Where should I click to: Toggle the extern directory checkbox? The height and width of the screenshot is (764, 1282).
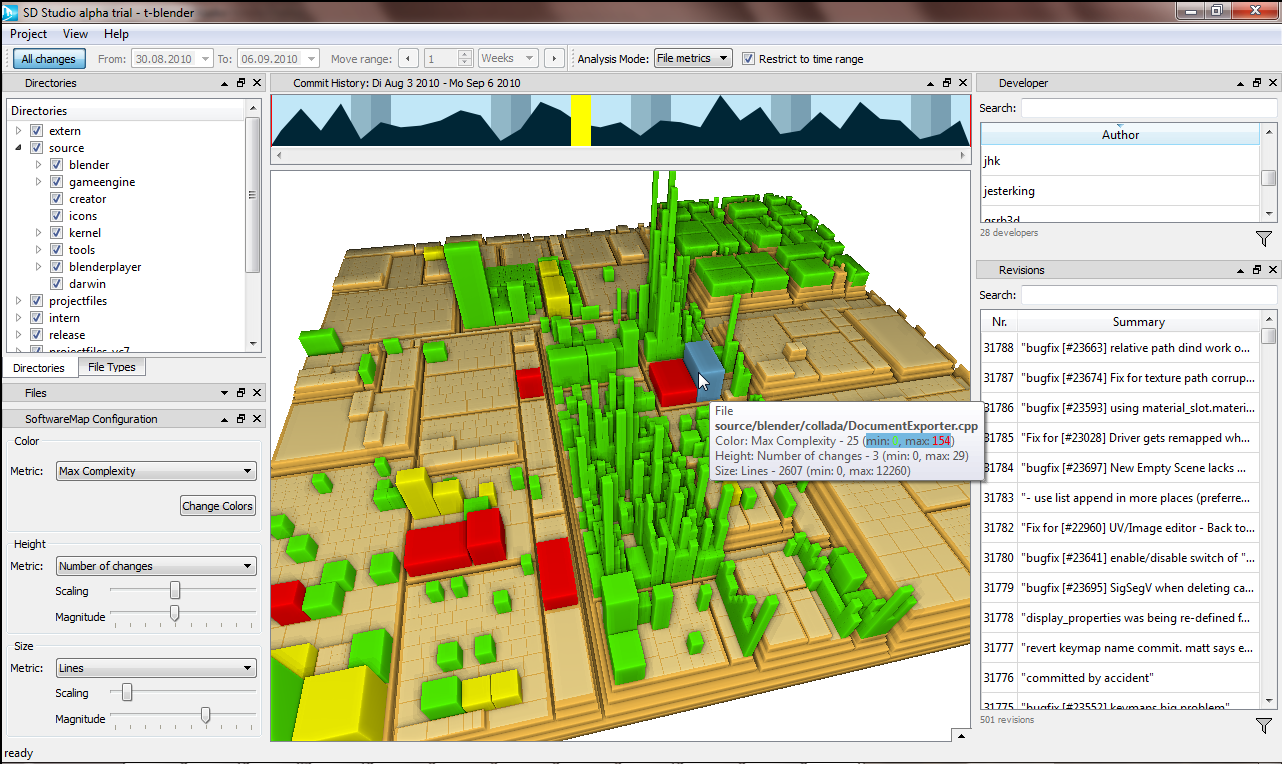[37, 131]
